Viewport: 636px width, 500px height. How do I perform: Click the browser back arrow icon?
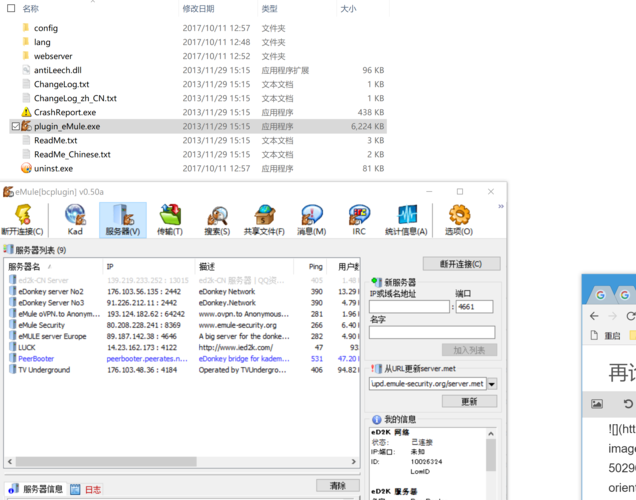[594, 316]
